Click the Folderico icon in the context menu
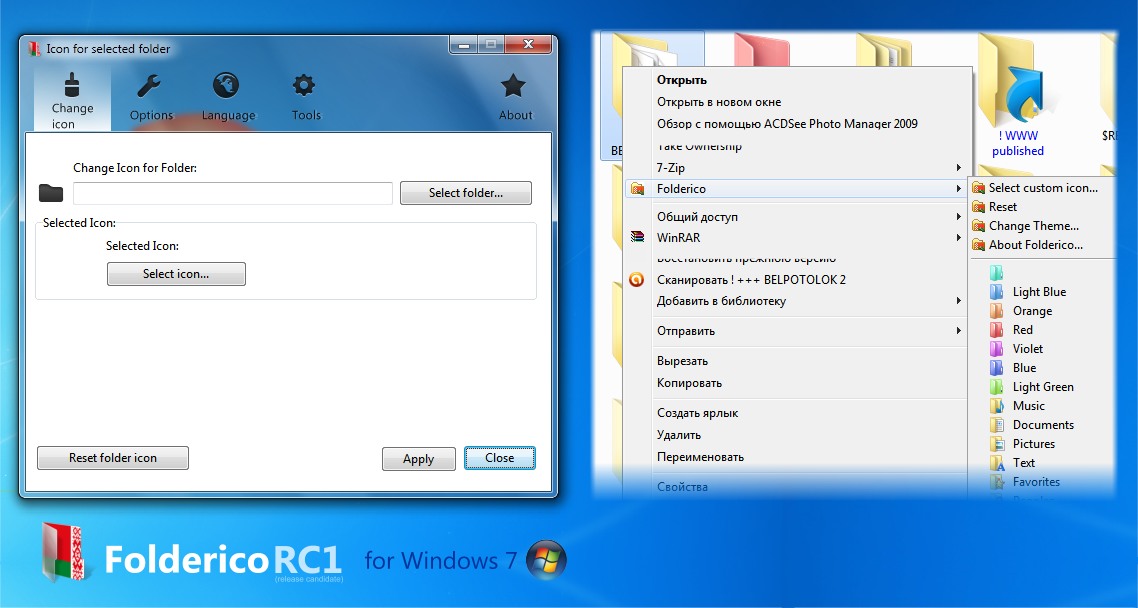 [637, 189]
